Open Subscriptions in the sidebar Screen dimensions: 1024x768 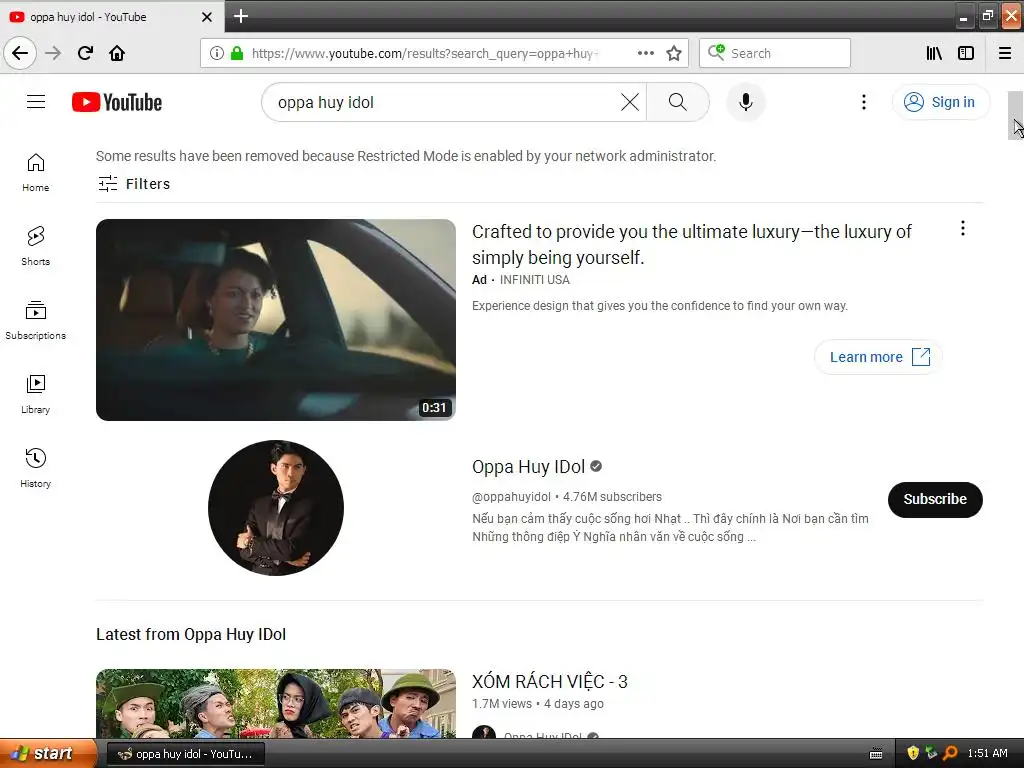35,320
